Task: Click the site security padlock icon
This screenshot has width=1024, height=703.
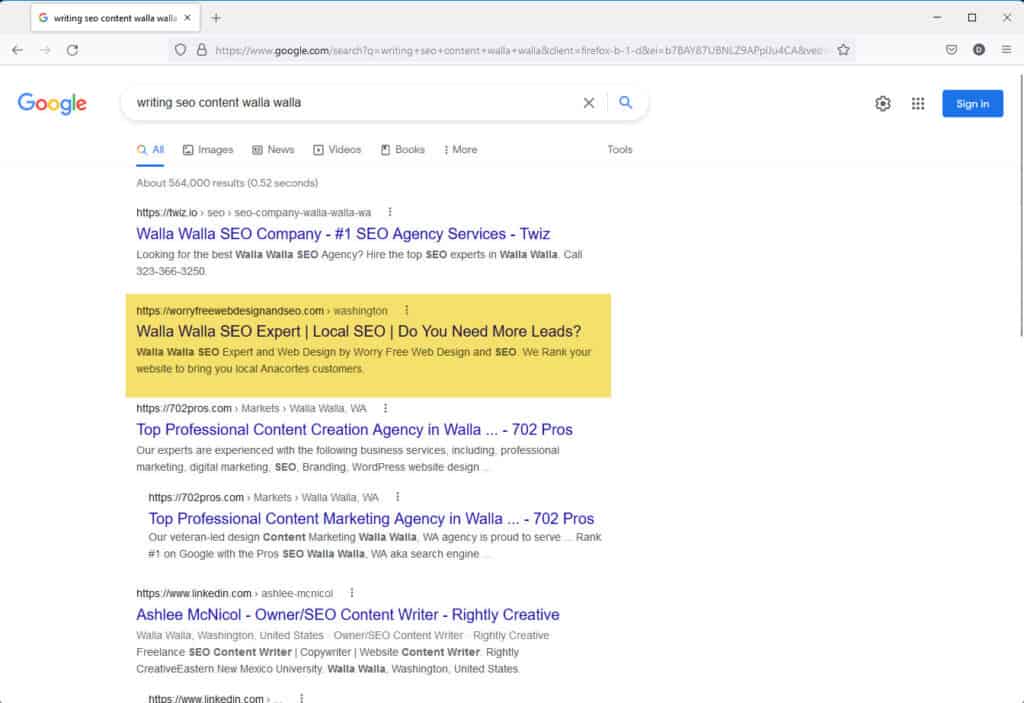Action: click(202, 50)
